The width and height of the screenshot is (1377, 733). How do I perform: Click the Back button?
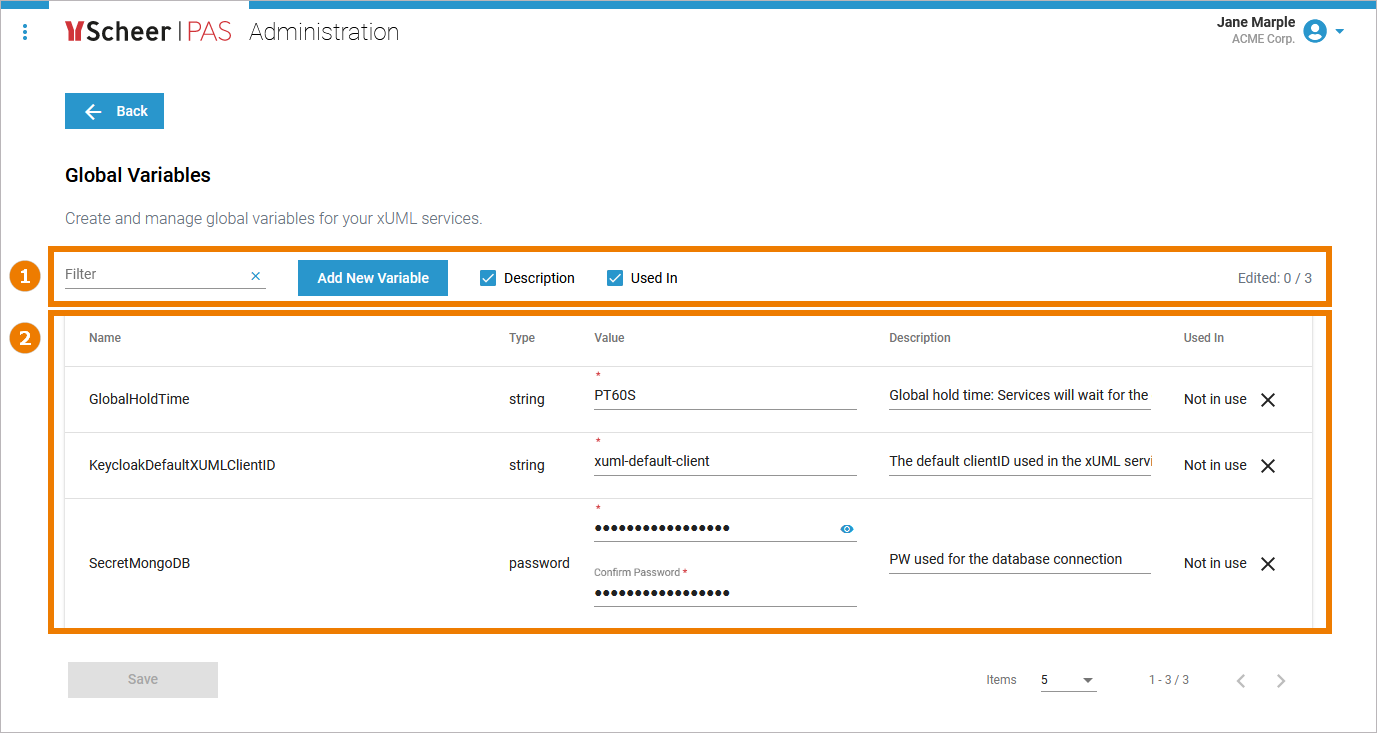pos(114,111)
